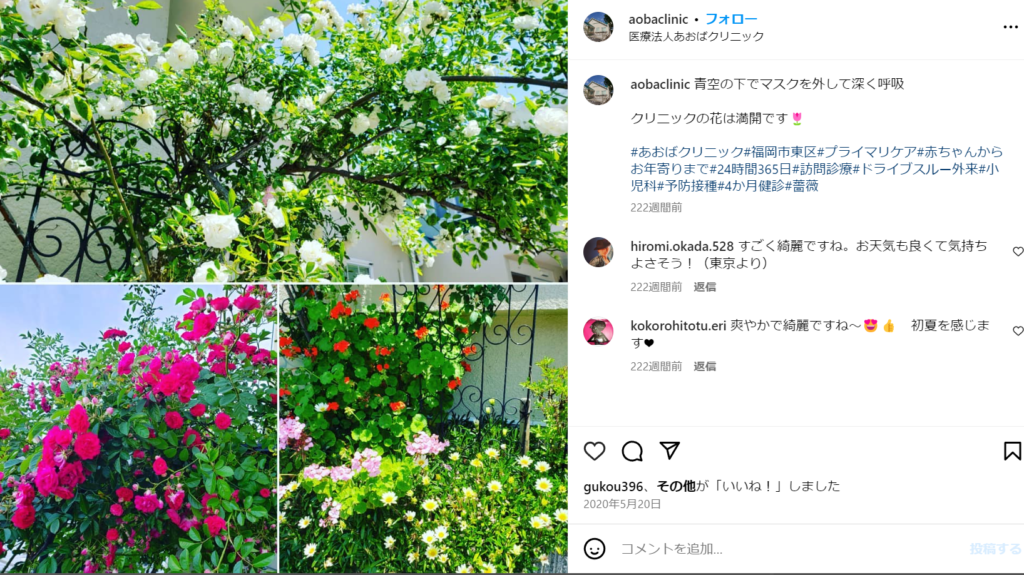The width and height of the screenshot is (1024, 575).
Task: Open aobaclinic profile avatar in header
Action: click(598, 27)
